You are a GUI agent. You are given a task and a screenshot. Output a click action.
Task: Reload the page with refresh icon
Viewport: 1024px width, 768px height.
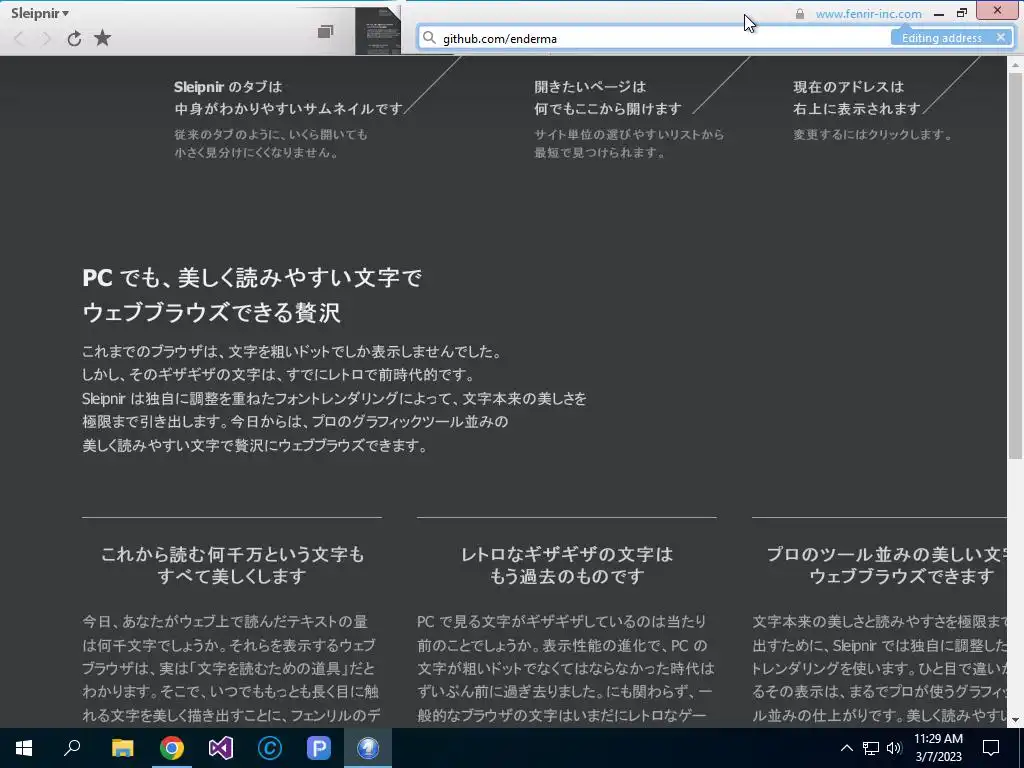(x=74, y=39)
